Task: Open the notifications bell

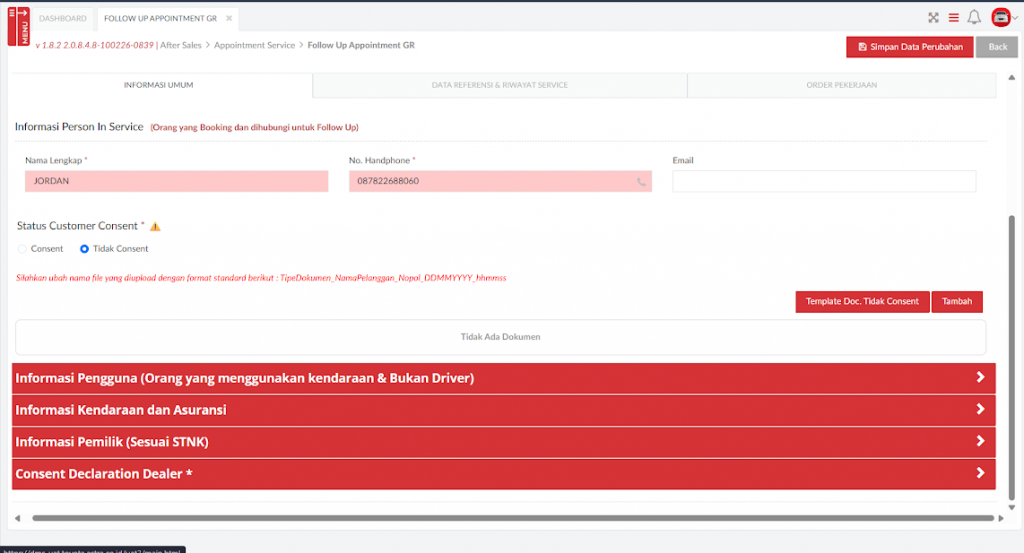Action: [x=973, y=18]
